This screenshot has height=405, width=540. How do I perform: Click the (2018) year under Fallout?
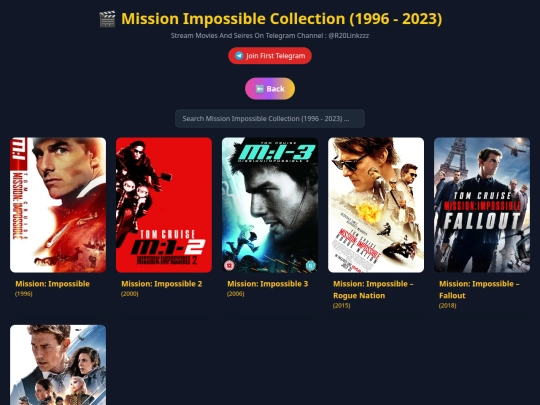[x=447, y=305]
